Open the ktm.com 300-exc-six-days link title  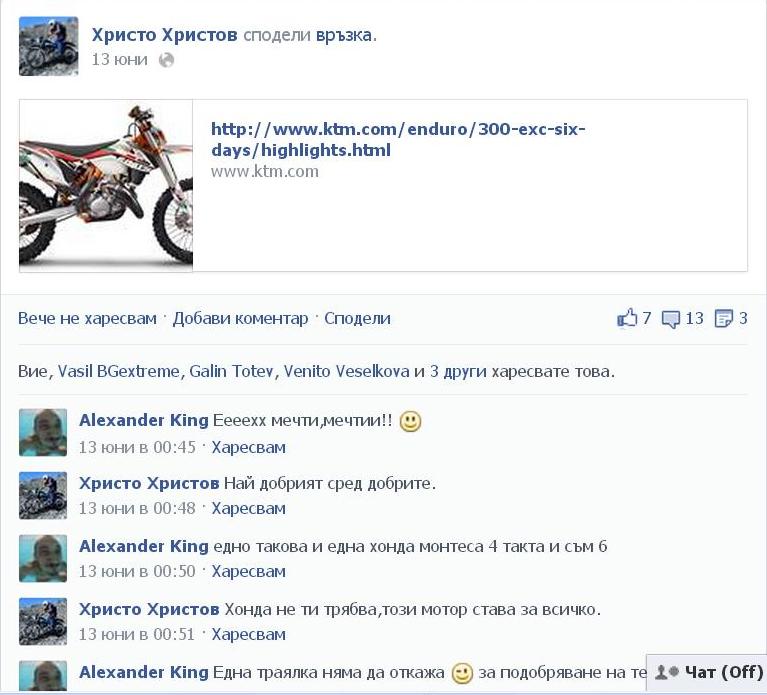398,139
